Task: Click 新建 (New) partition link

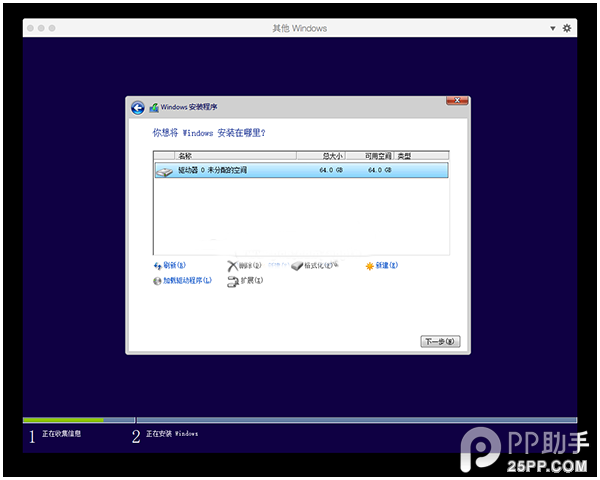Action: [x=386, y=265]
